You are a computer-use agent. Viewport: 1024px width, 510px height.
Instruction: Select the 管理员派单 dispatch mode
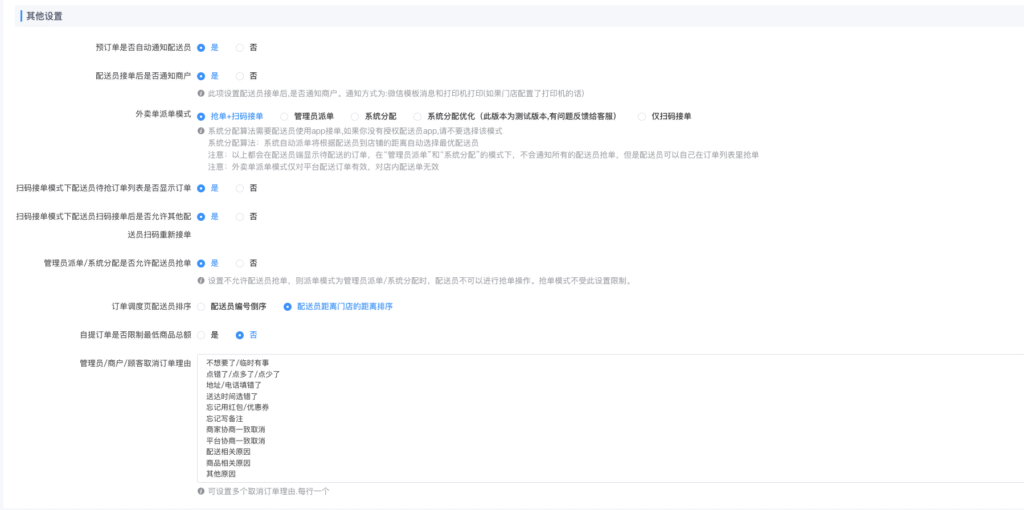coord(284,116)
